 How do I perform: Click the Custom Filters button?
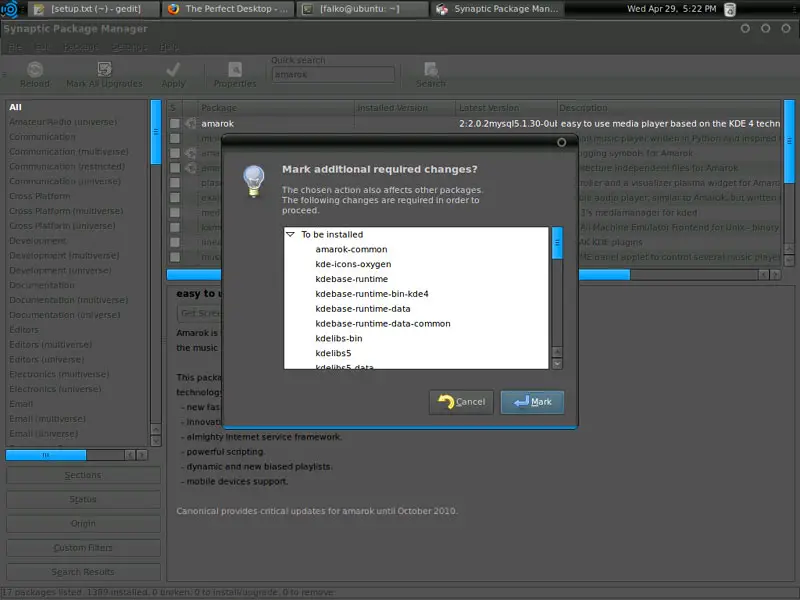83,548
